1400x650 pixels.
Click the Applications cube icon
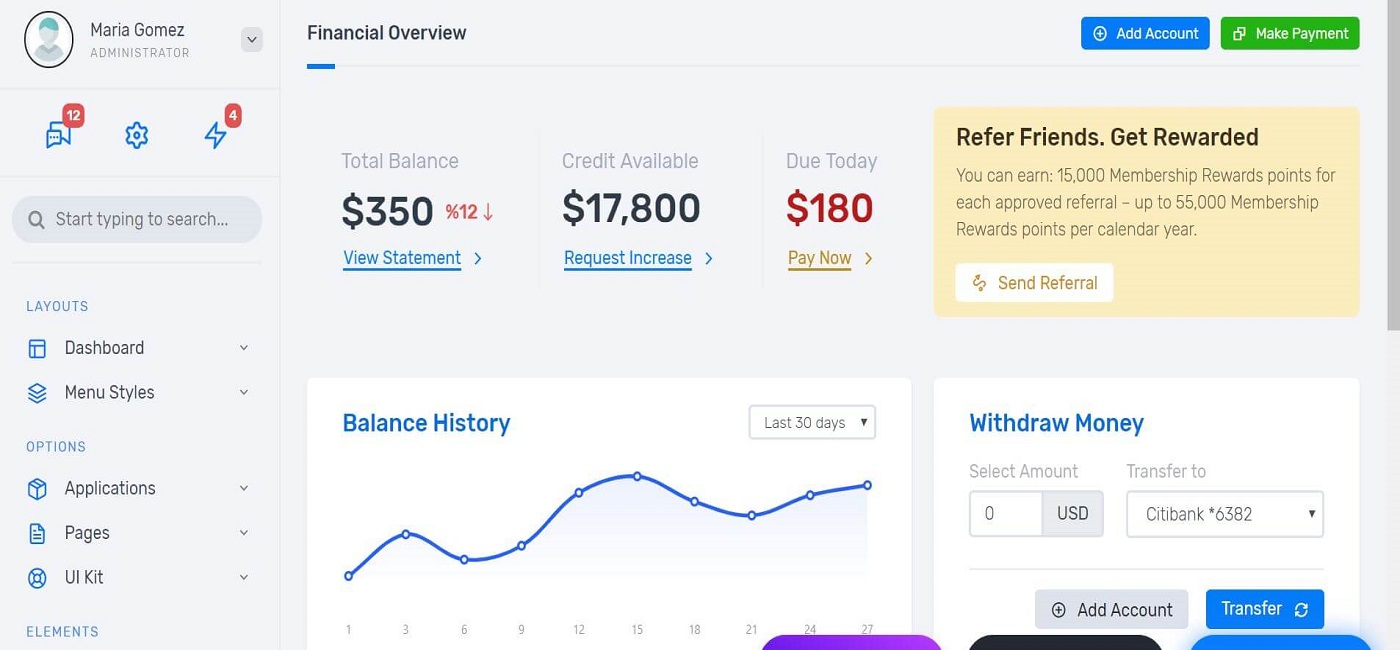38,489
